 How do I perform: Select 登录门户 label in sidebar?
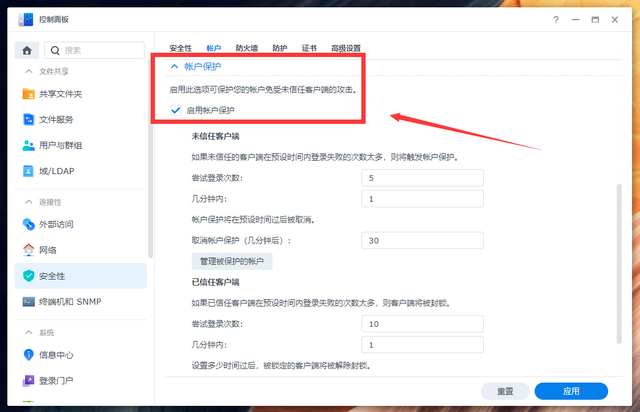coord(56,381)
